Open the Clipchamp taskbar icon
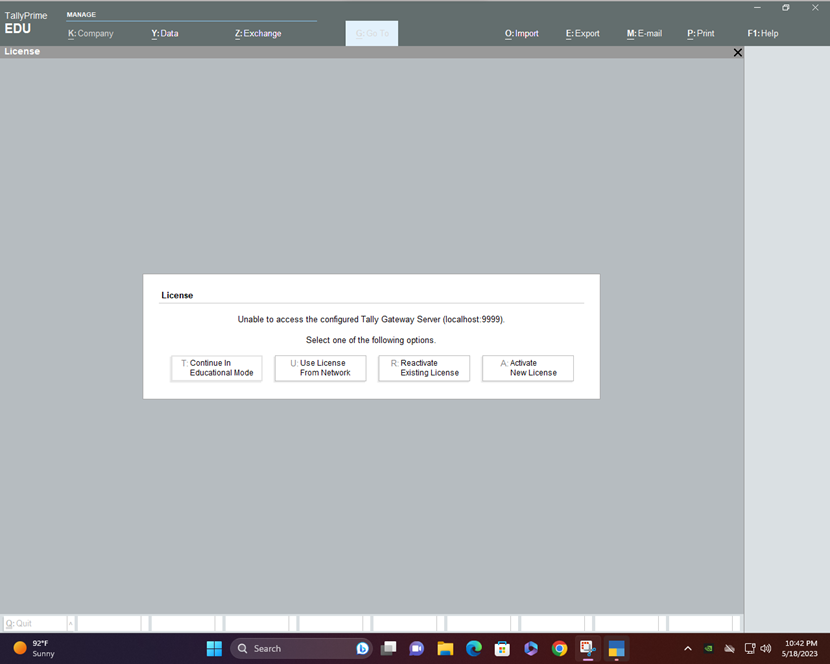The width and height of the screenshot is (830, 664). click(x=530, y=648)
